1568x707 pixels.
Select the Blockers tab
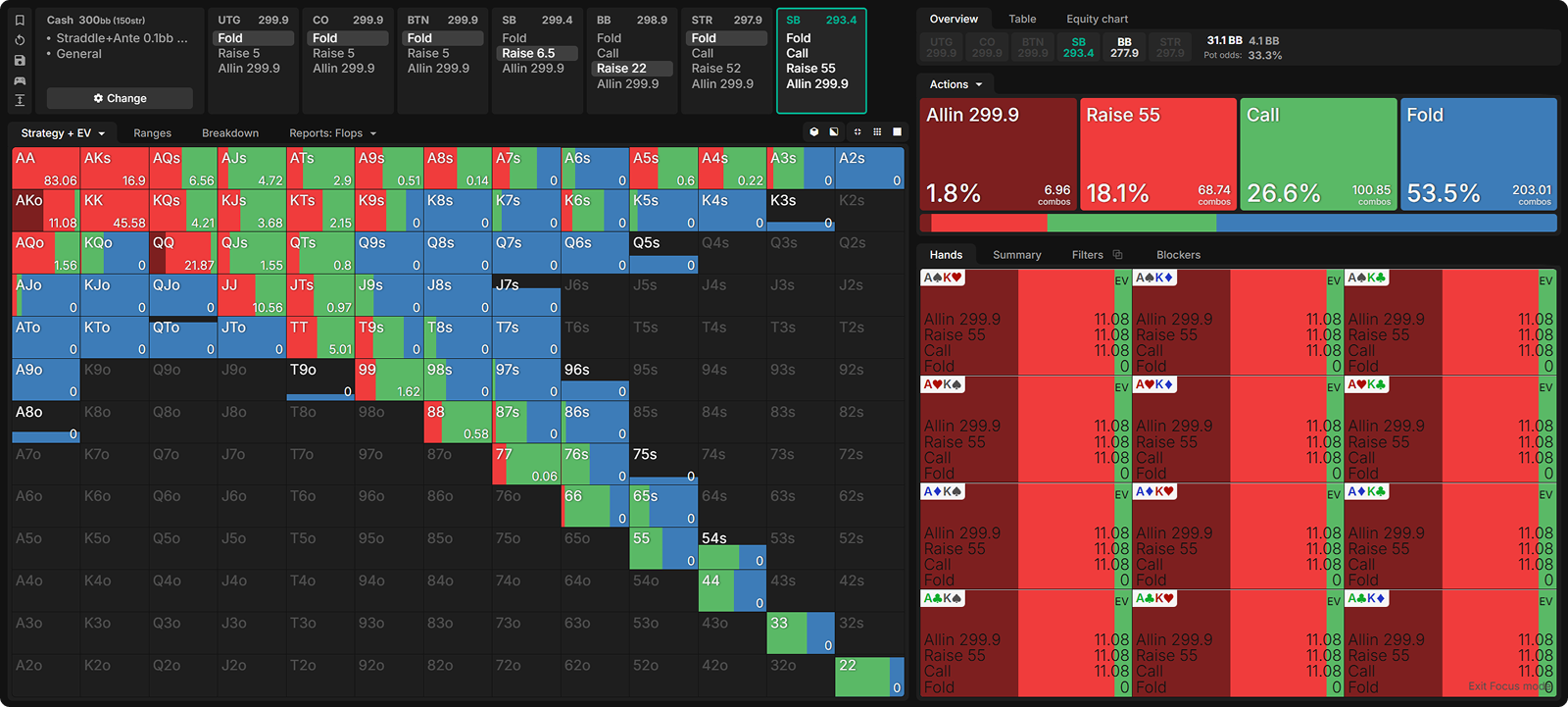click(x=1178, y=255)
